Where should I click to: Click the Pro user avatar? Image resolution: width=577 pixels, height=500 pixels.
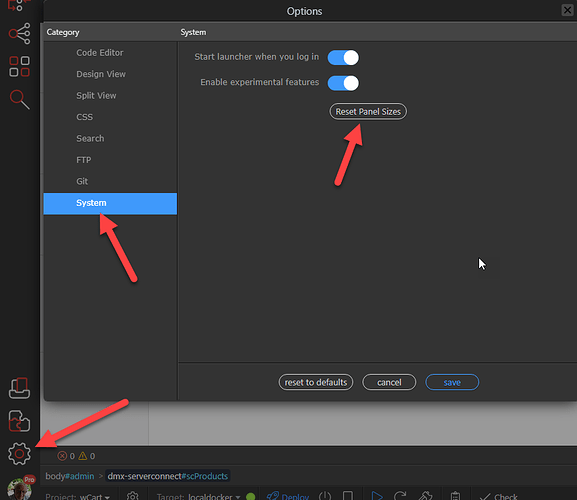20,489
